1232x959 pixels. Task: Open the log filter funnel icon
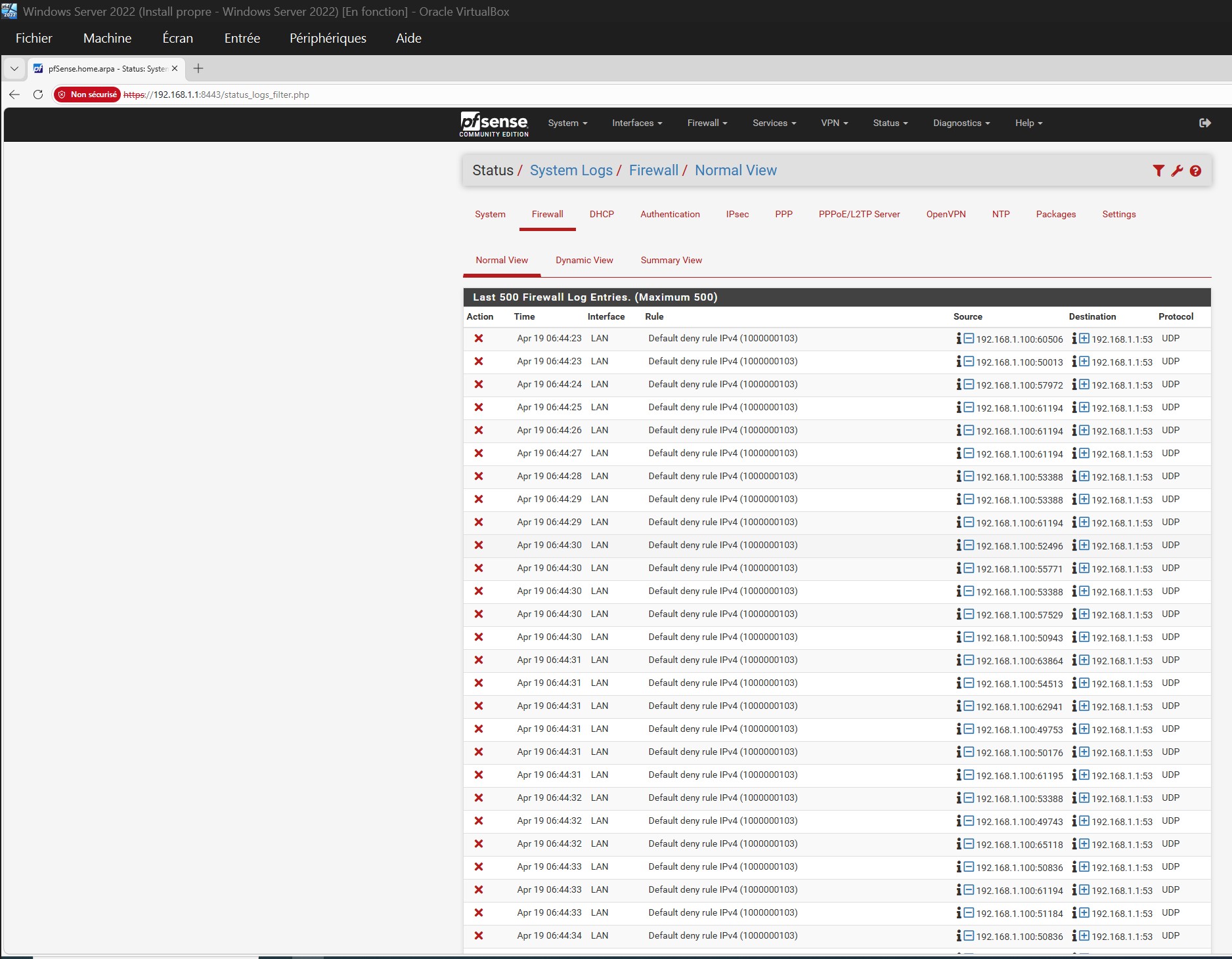1158,171
